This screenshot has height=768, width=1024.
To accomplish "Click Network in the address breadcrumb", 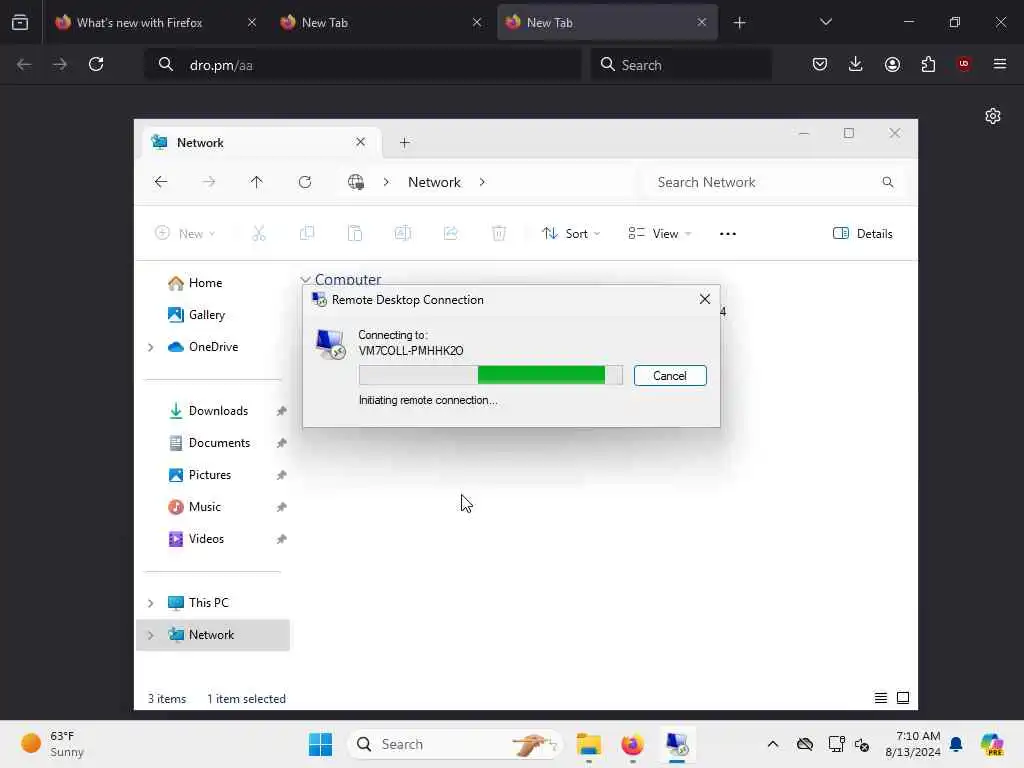I will 434,182.
